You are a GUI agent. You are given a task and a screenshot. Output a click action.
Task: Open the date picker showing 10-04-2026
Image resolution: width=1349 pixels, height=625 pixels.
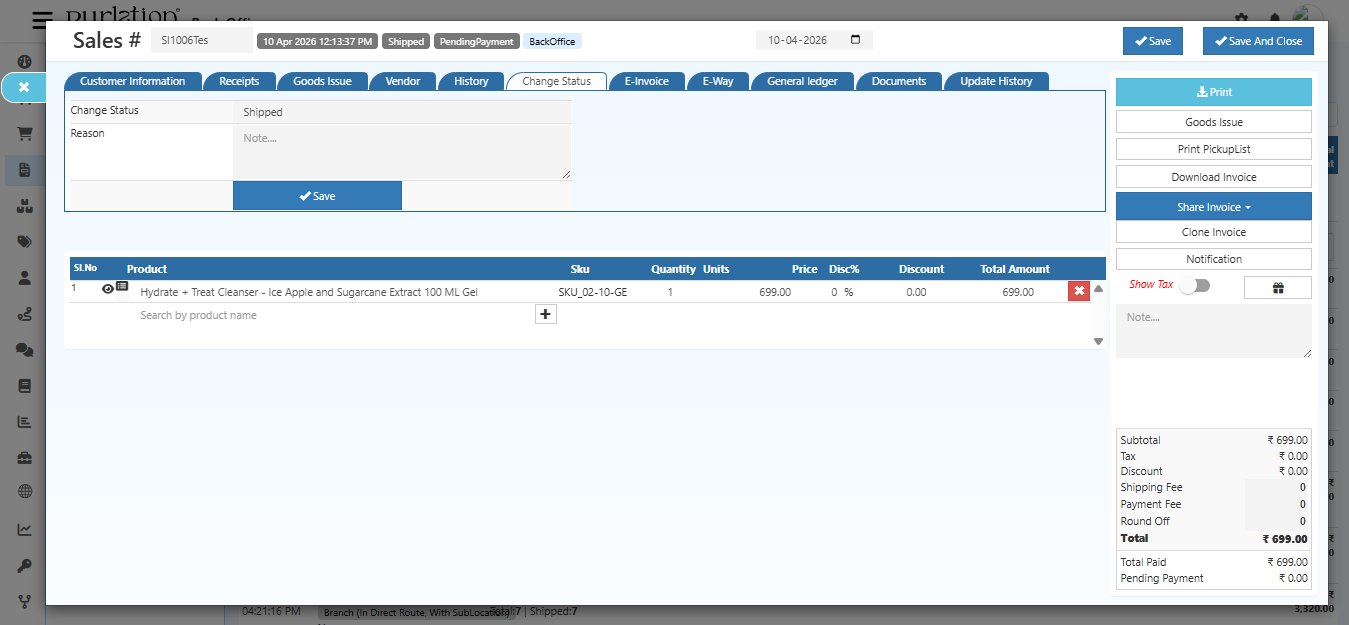coord(814,39)
